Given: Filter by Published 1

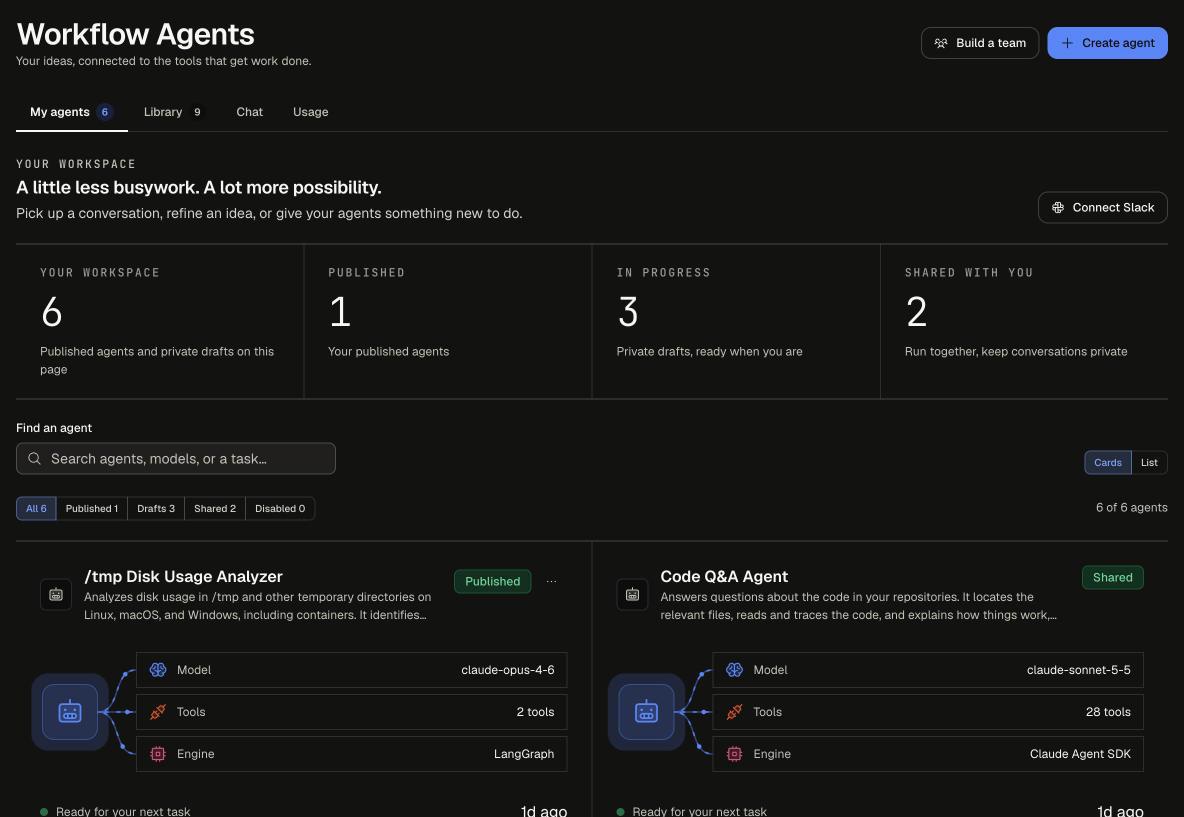Looking at the screenshot, I should [x=91, y=508].
